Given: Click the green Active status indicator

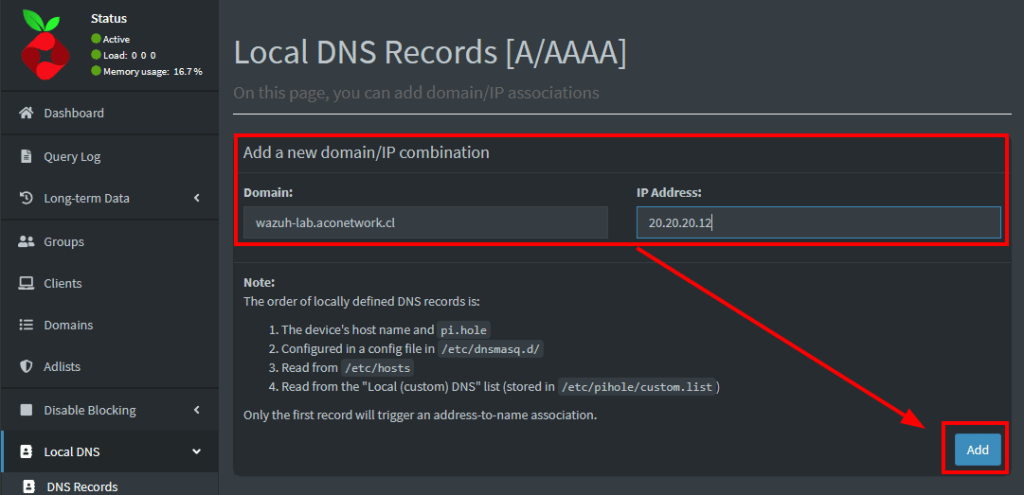Looking at the screenshot, I should [x=96, y=39].
